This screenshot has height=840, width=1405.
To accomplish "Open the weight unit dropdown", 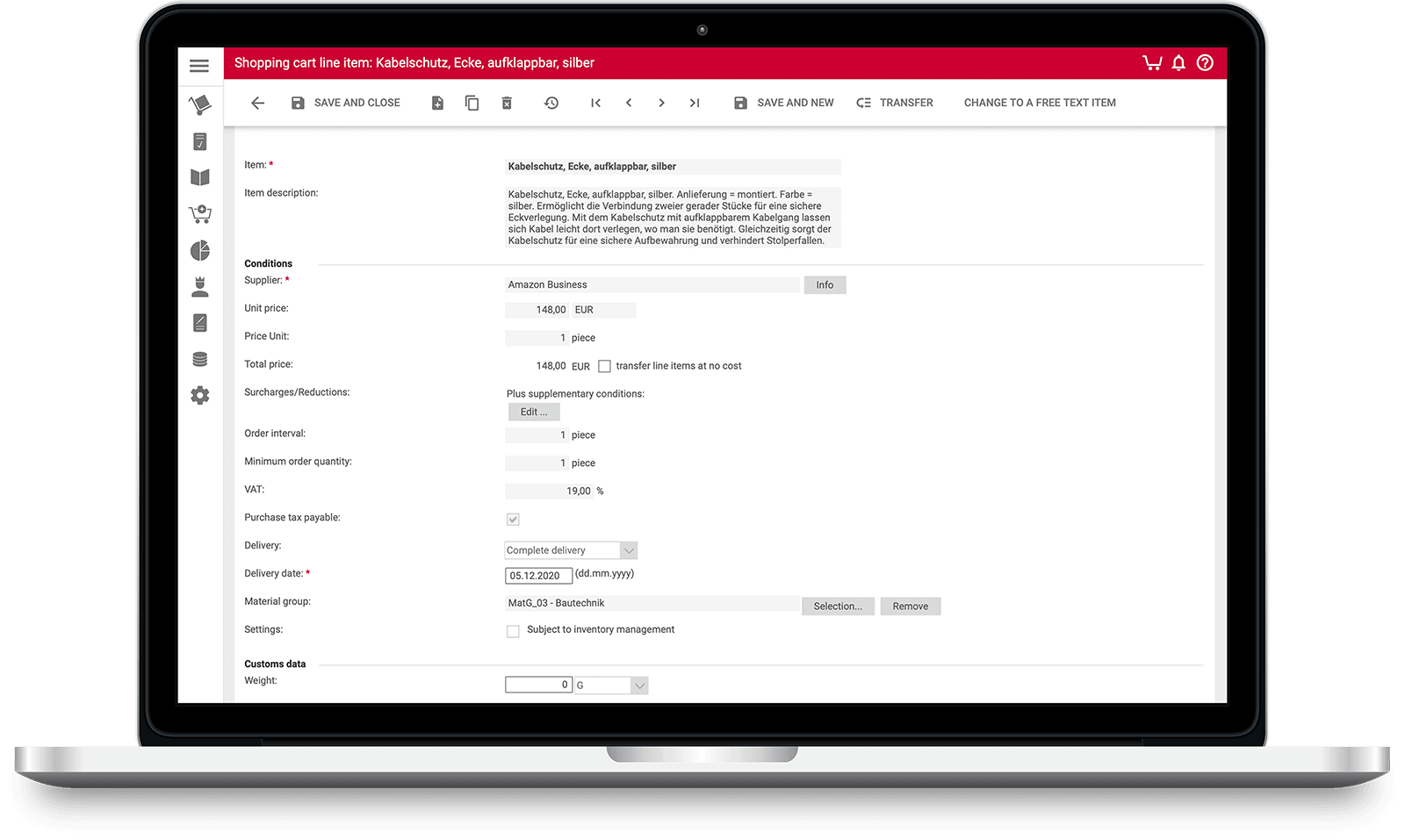I will 638,686.
